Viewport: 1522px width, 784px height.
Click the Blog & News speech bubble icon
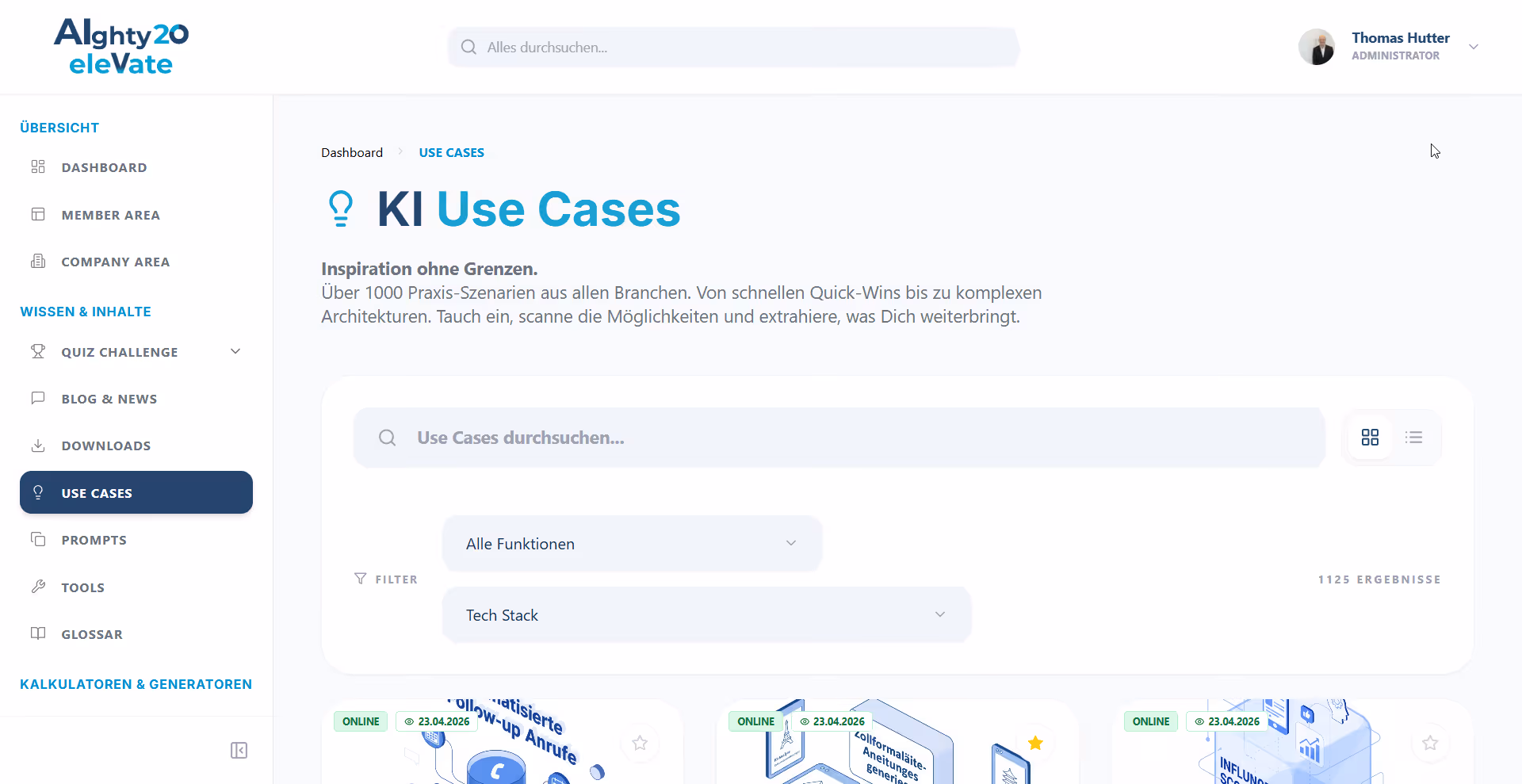[38, 398]
